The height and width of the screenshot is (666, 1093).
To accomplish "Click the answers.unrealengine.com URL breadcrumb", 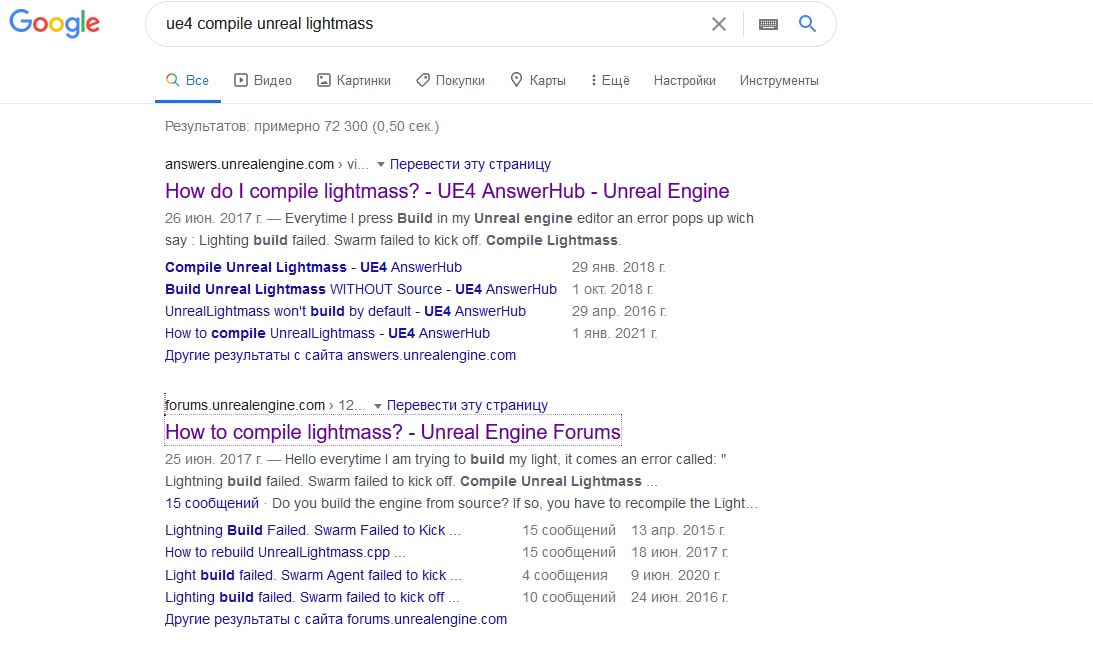I will tap(266, 165).
